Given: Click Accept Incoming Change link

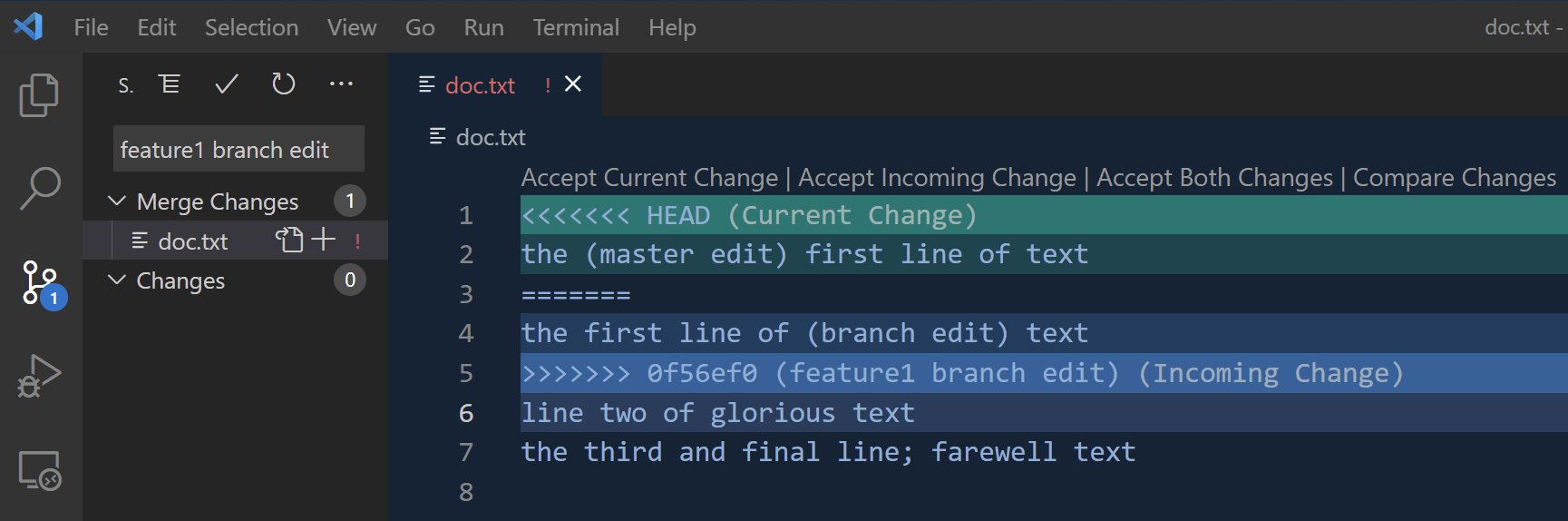Looking at the screenshot, I should 937,178.
